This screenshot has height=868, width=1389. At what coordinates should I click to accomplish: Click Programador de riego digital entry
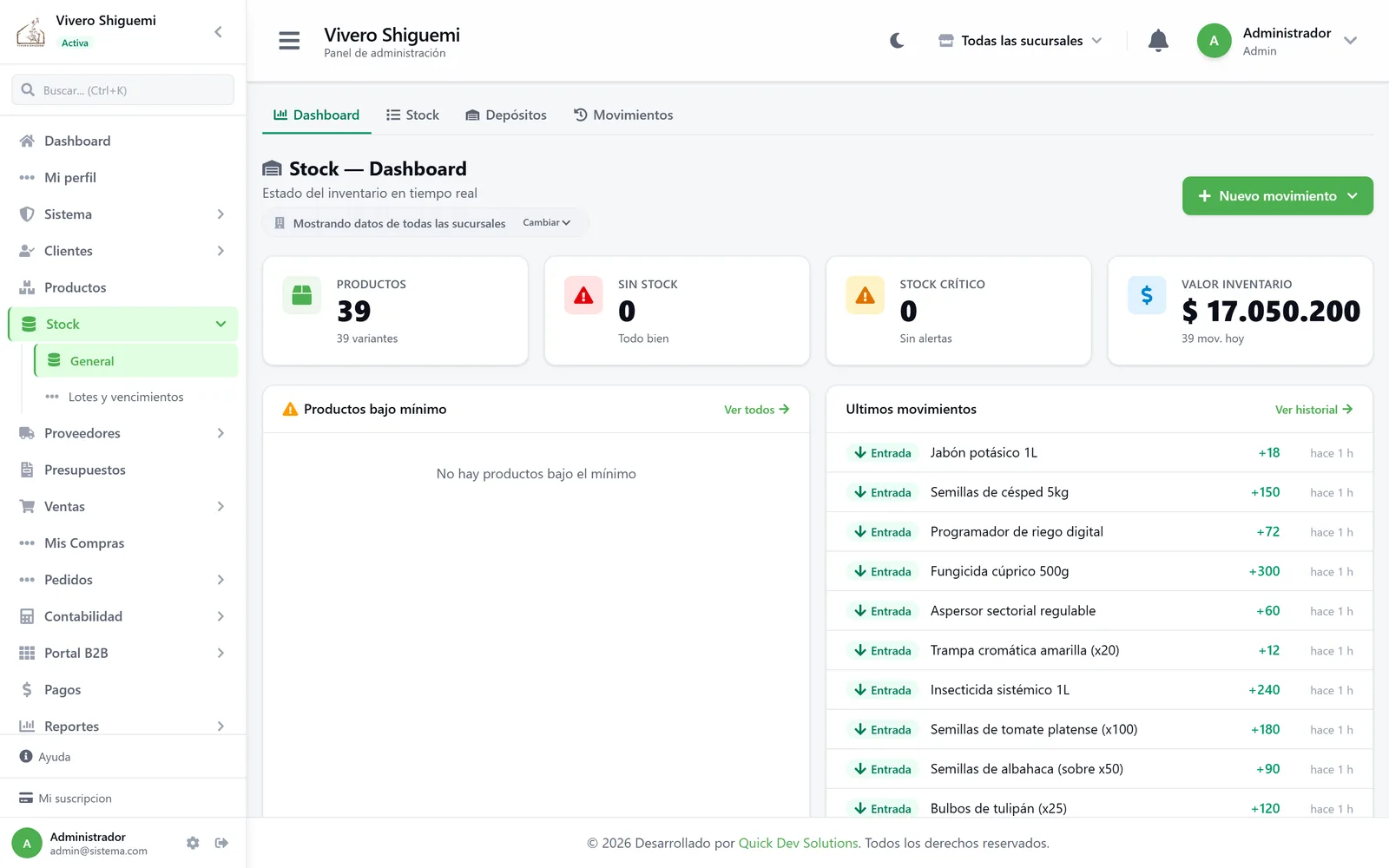click(1099, 532)
